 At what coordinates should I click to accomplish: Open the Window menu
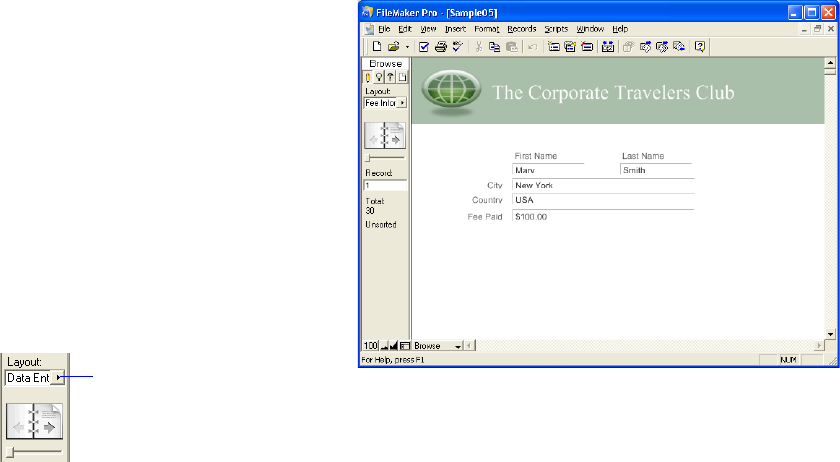click(x=590, y=29)
